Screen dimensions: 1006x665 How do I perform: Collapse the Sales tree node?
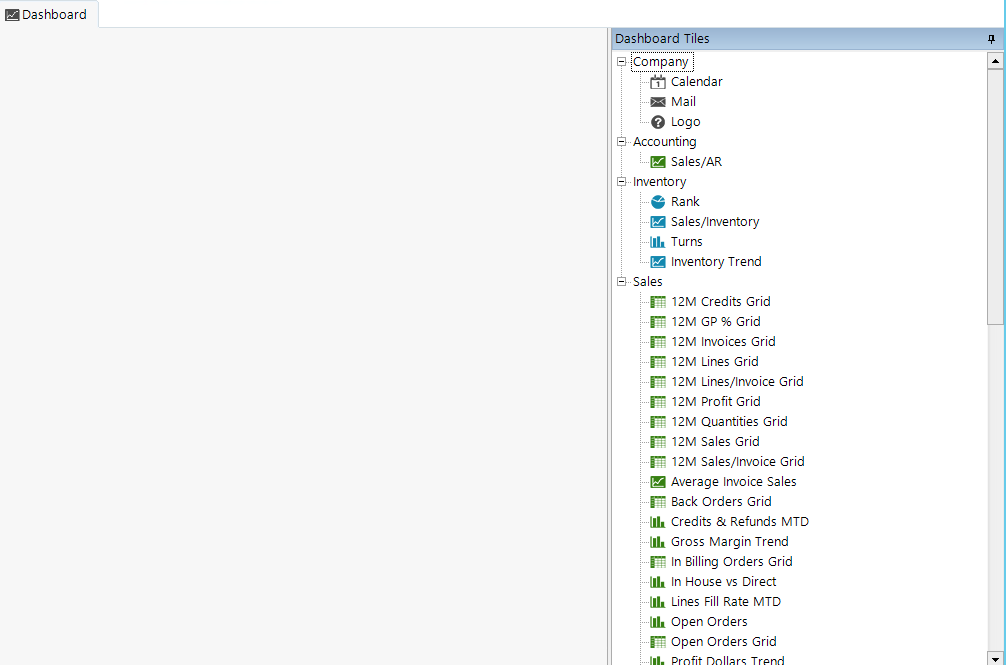coord(622,282)
